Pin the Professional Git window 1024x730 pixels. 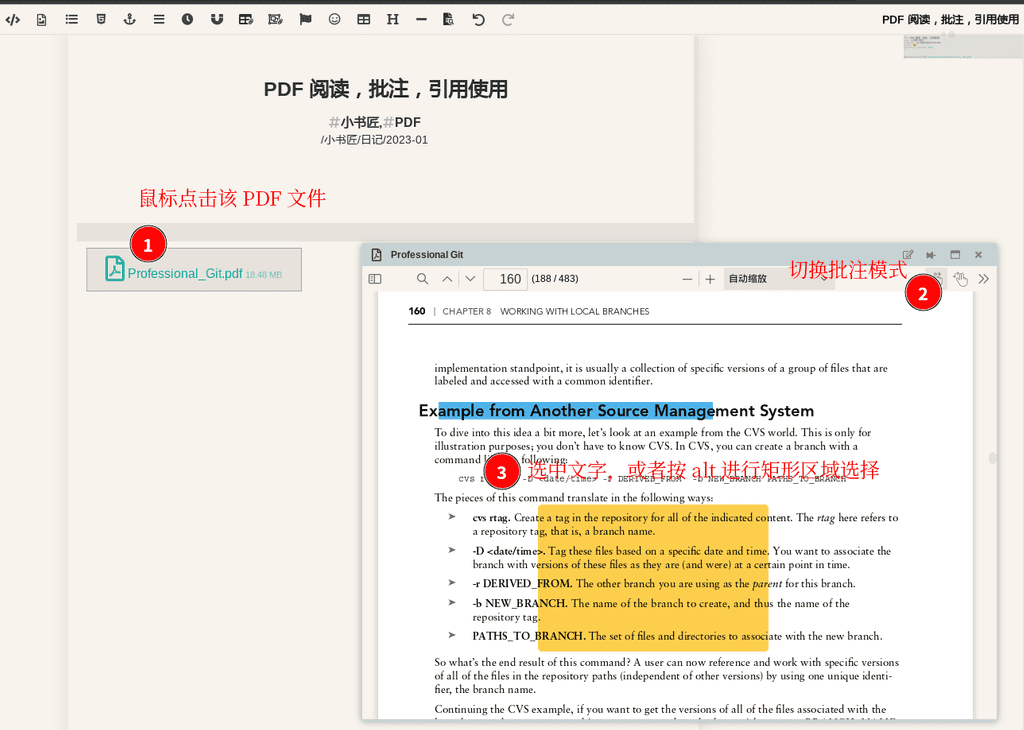[x=929, y=254]
